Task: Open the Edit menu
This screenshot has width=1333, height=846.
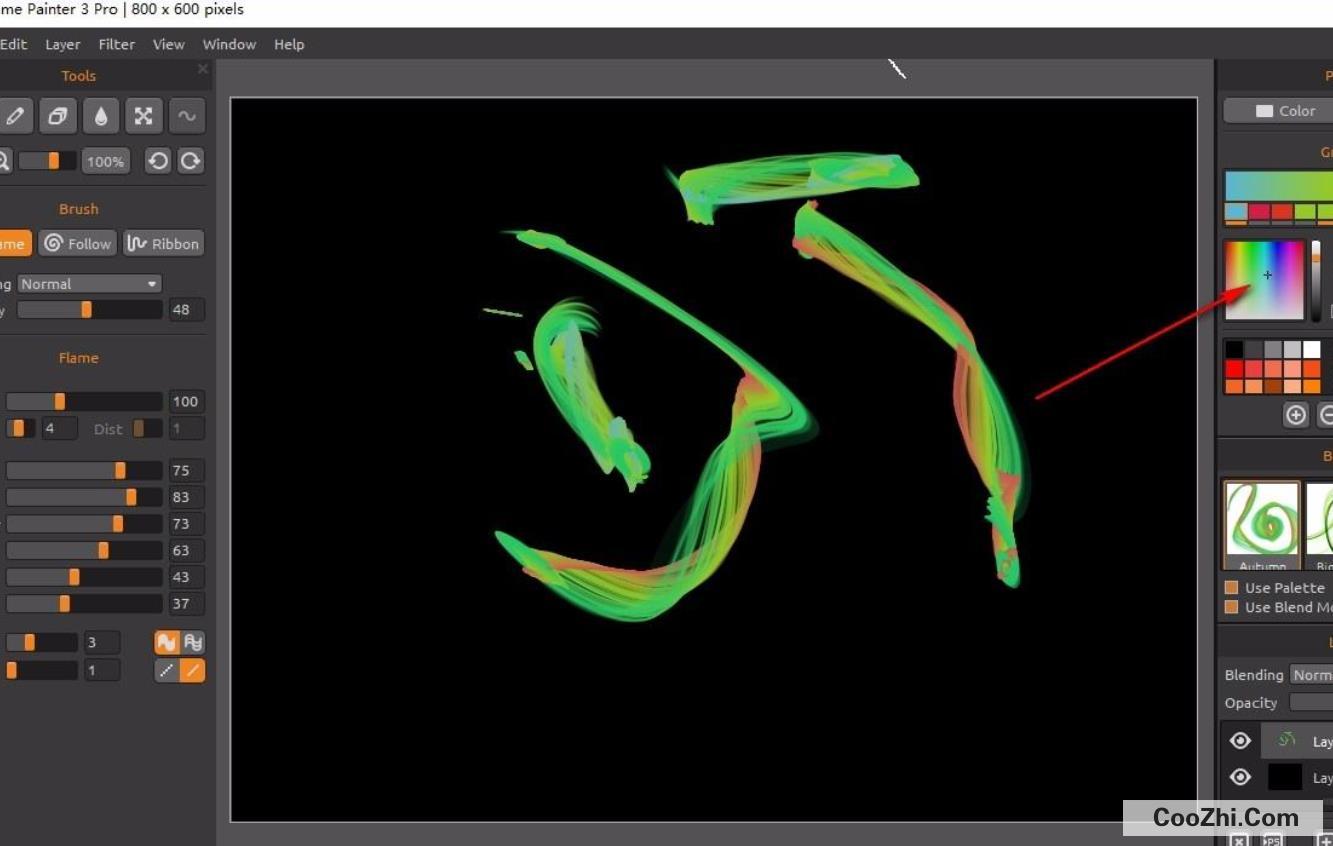Action: (13, 44)
